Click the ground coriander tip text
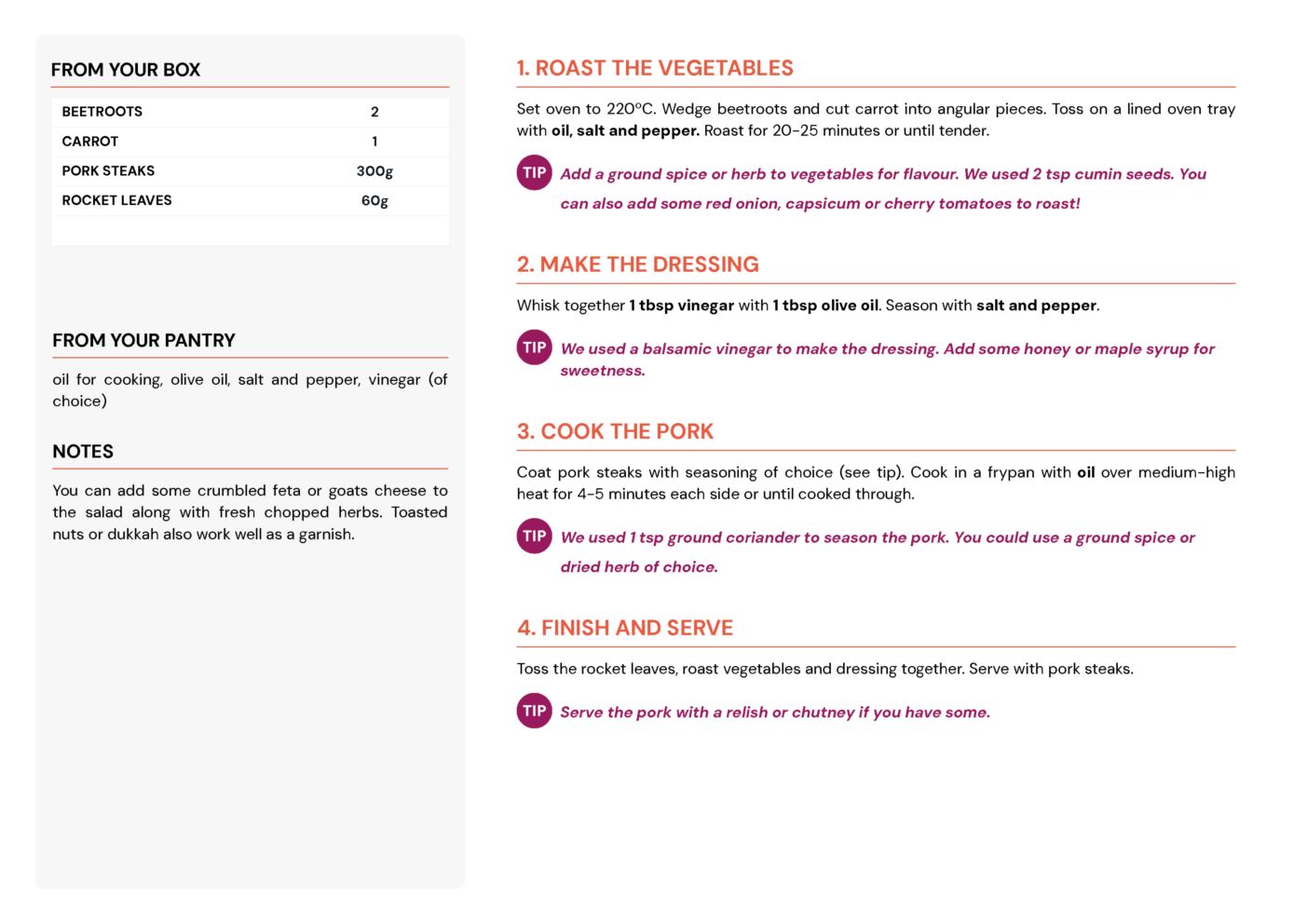The image size is (1307, 924). pos(878,551)
